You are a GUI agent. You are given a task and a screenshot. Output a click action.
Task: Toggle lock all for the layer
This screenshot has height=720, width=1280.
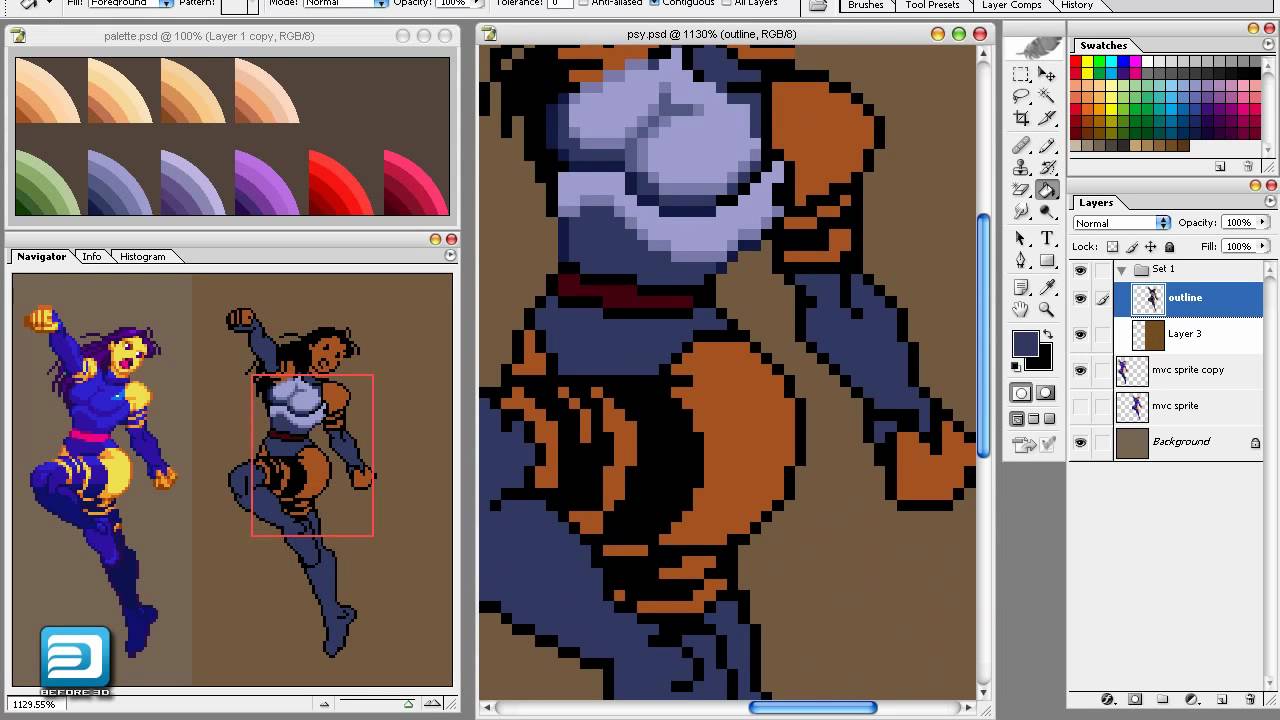click(1169, 247)
